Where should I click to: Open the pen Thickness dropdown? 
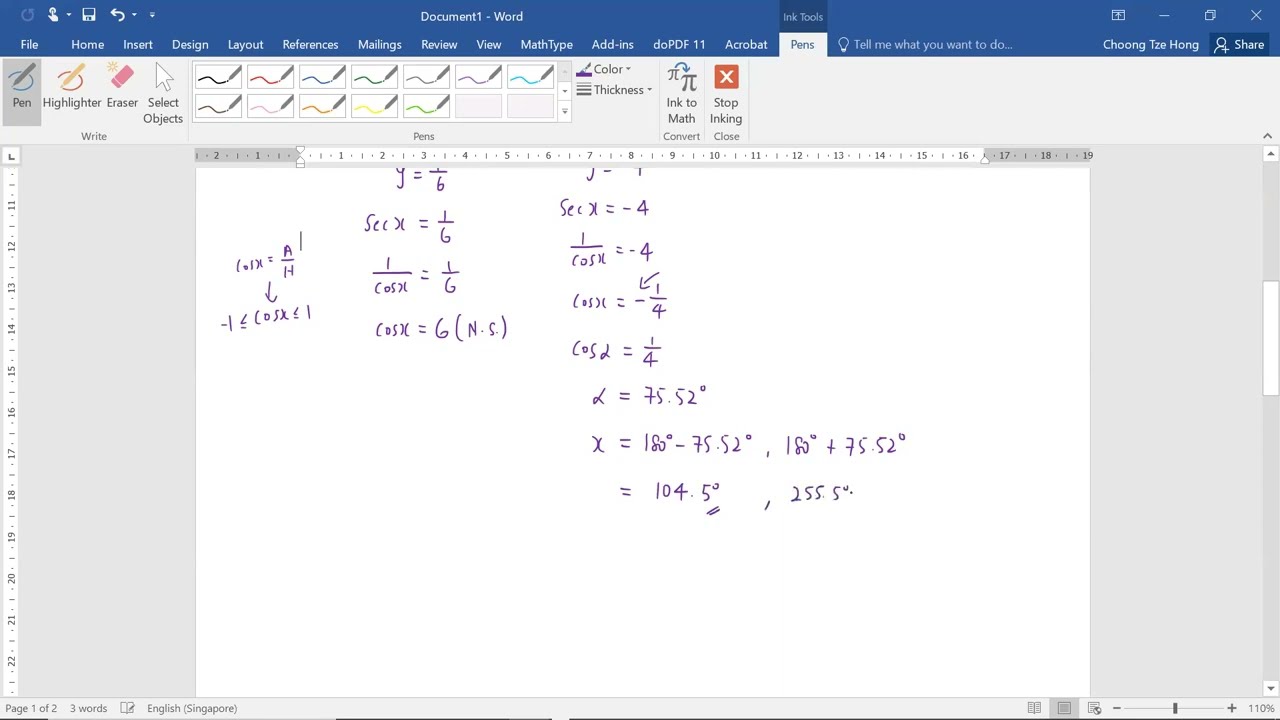614,90
